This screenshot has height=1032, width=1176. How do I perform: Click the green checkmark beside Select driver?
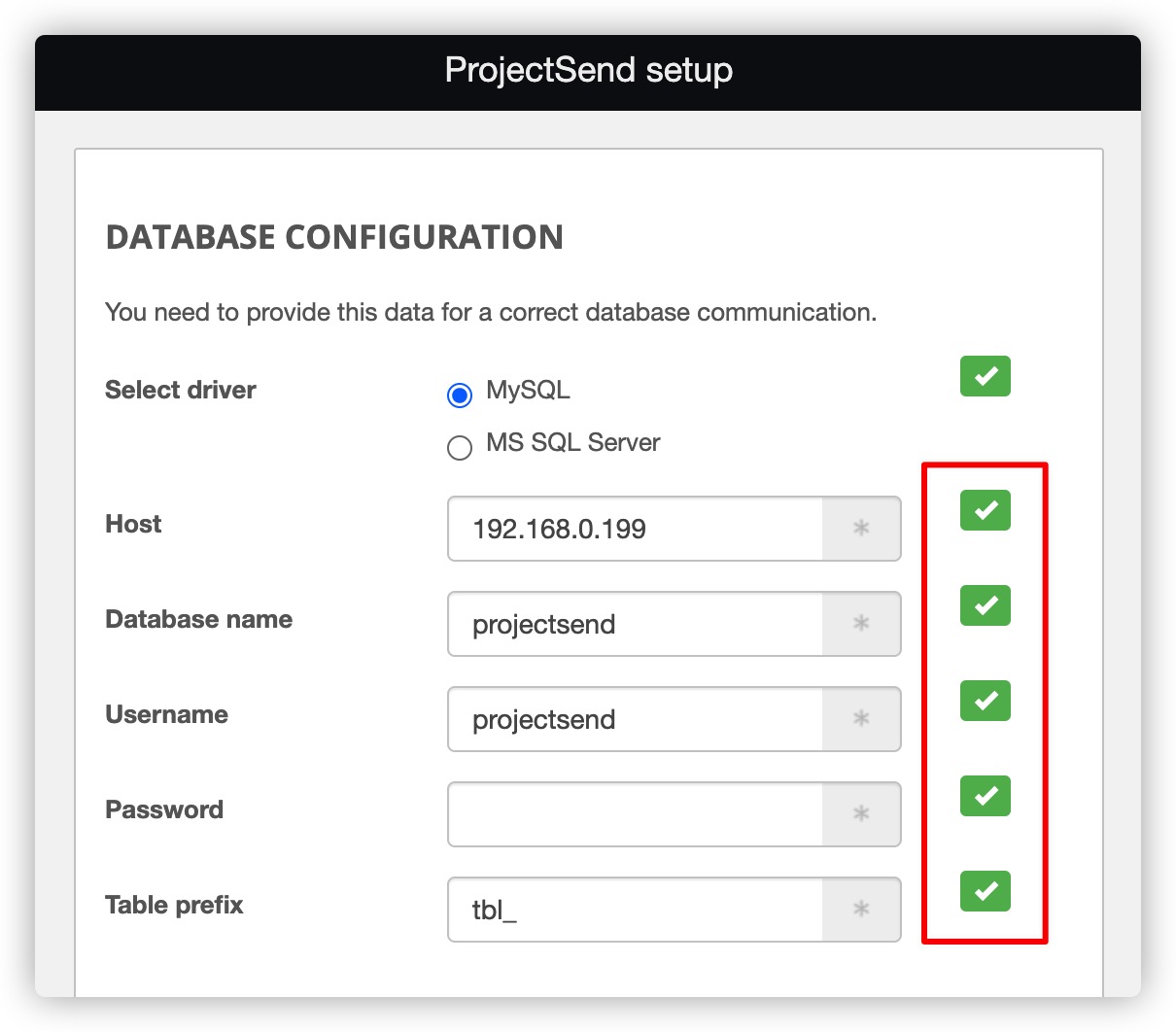(985, 376)
